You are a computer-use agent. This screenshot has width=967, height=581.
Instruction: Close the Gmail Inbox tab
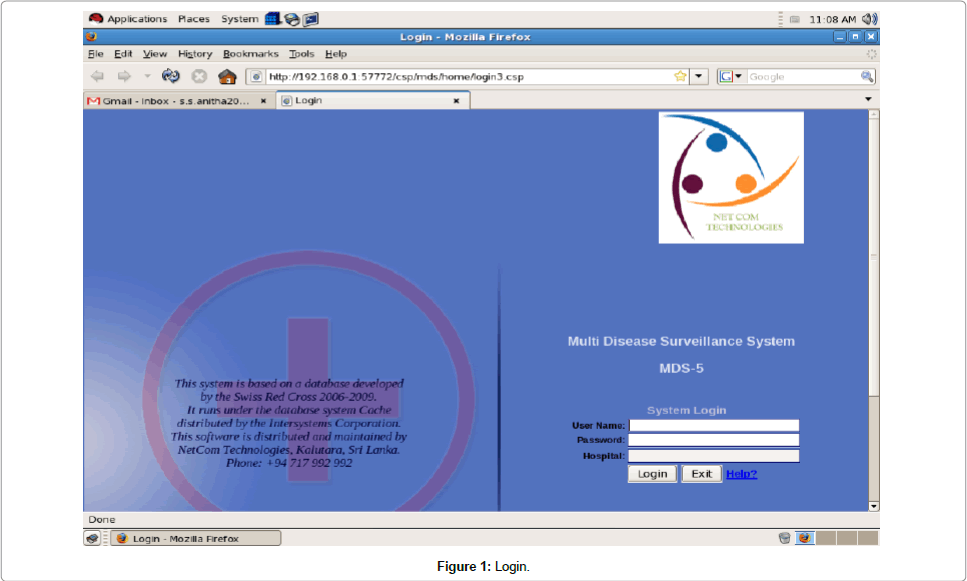(x=263, y=101)
